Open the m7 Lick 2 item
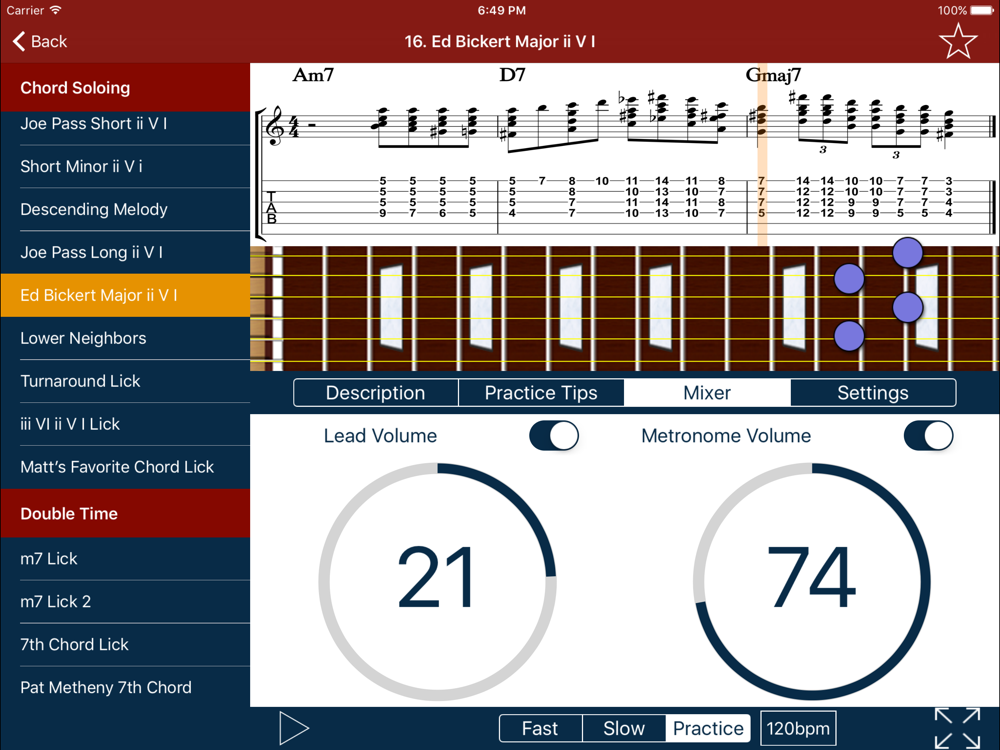 click(125, 601)
